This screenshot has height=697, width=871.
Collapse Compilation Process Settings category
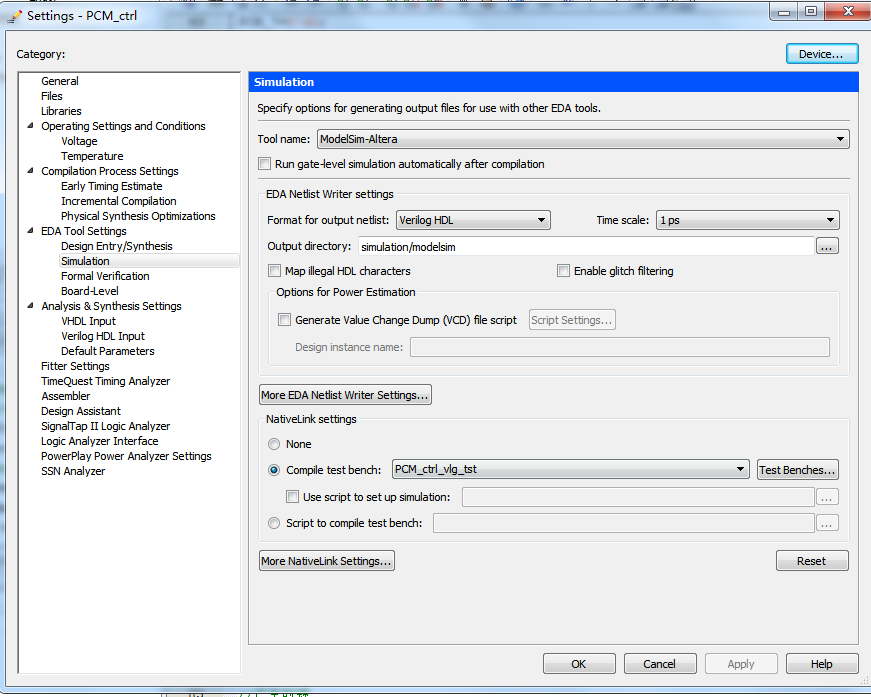tap(31, 171)
